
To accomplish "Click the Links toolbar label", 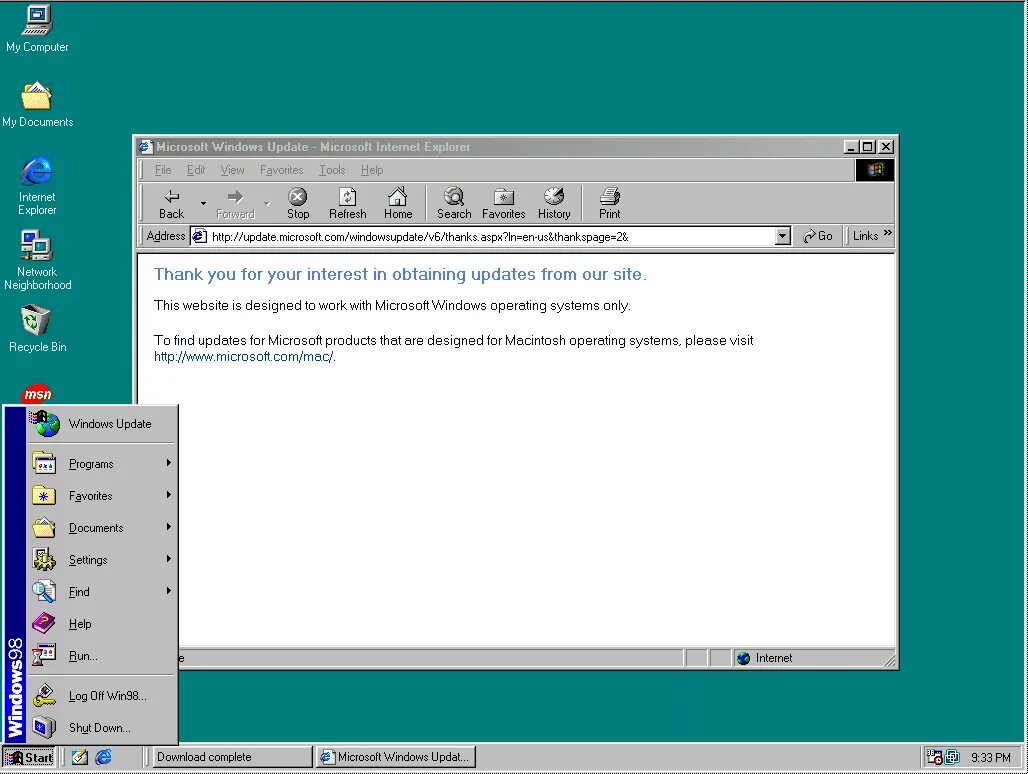I will [x=865, y=236].
